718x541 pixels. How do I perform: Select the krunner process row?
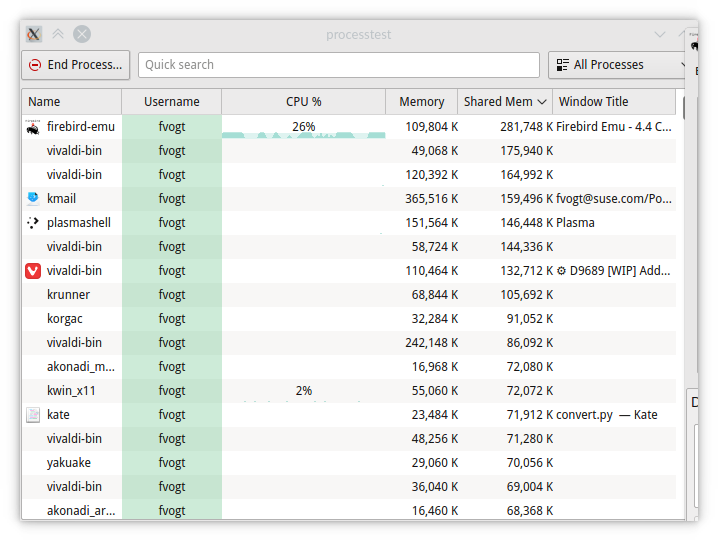[349, 295]
